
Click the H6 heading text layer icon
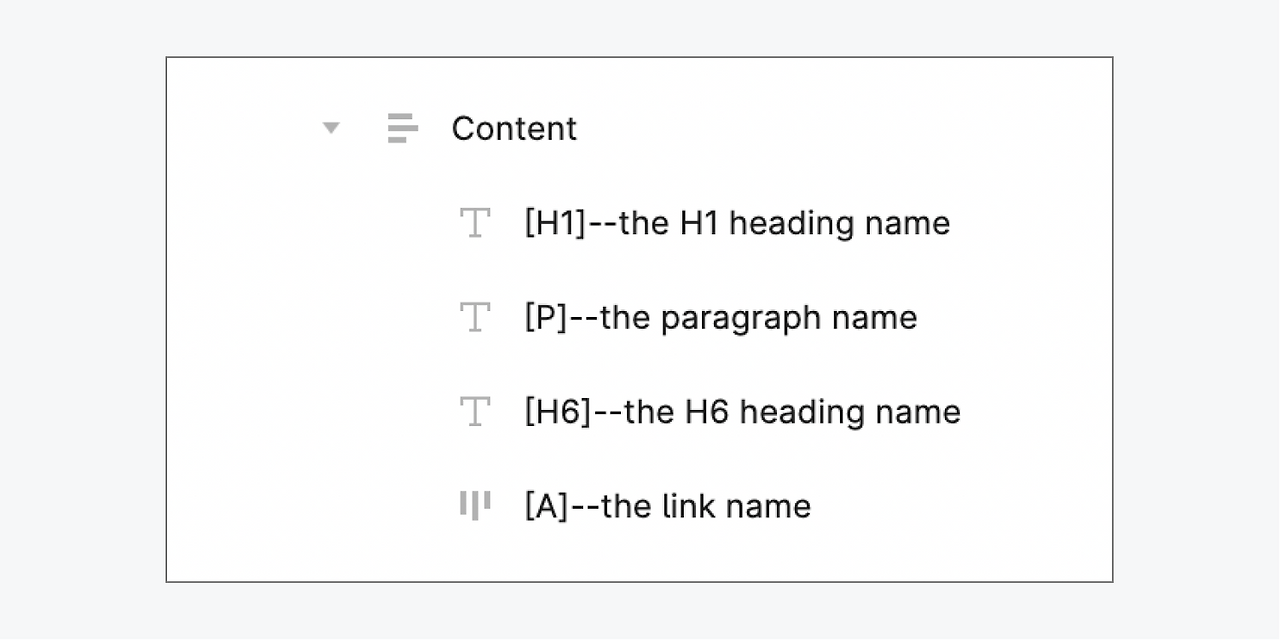(x=474, y=411)
